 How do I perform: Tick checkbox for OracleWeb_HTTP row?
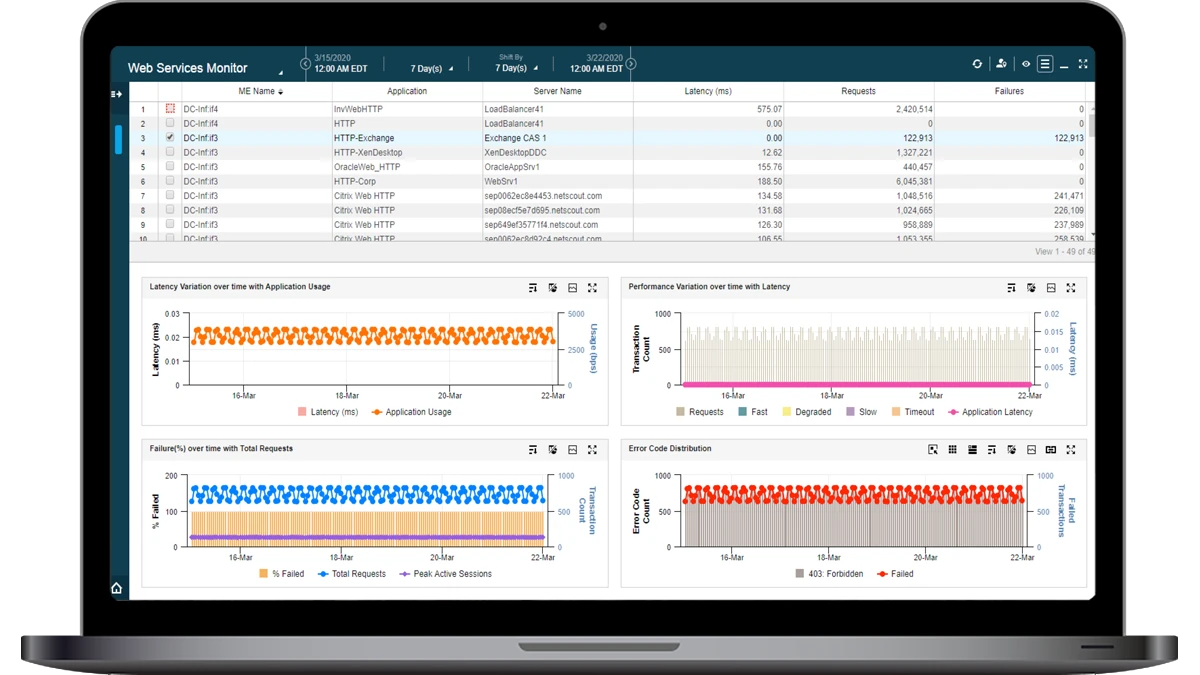pos(170,166)
